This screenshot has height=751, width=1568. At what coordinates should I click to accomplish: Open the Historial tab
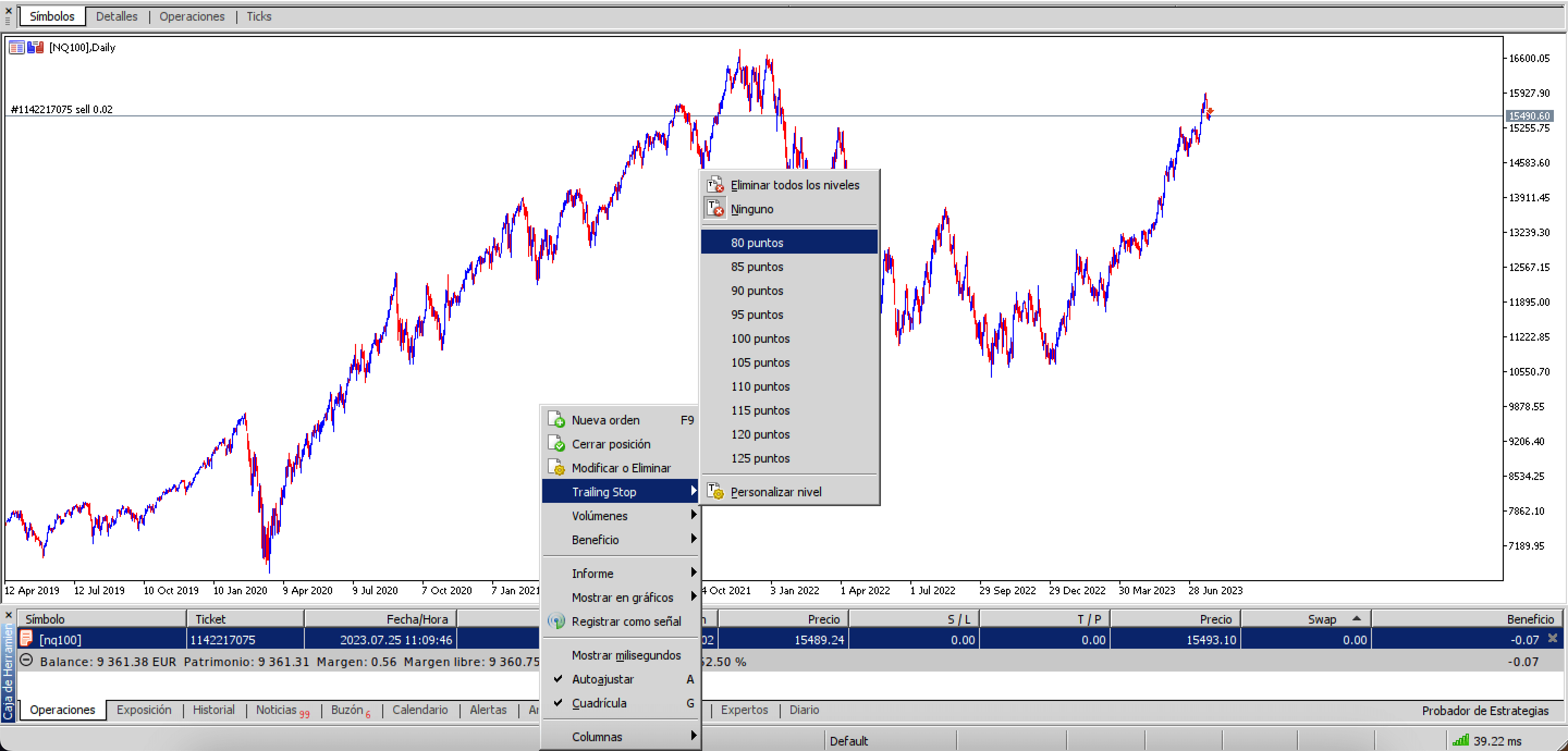(x=213, y=710)
